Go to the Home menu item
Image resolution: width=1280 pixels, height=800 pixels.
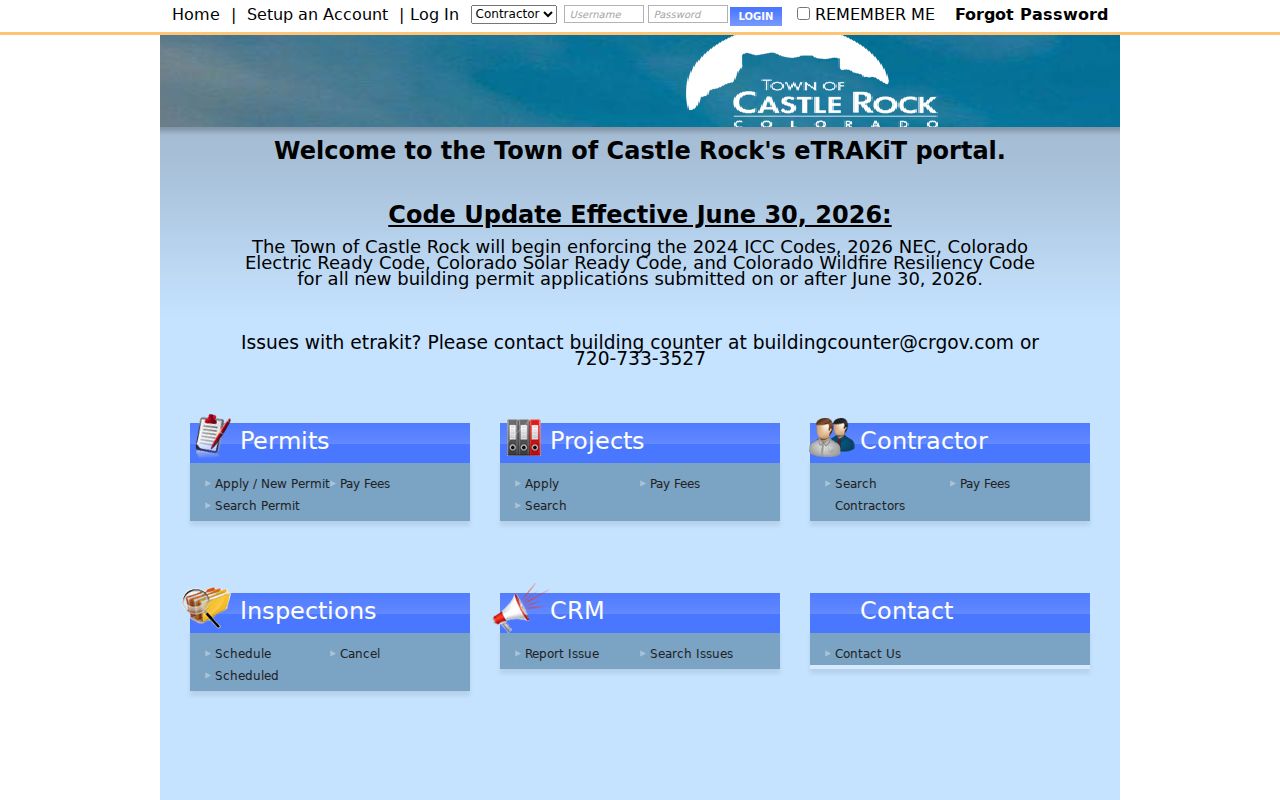pyautogui.click(x=196, y=14)
